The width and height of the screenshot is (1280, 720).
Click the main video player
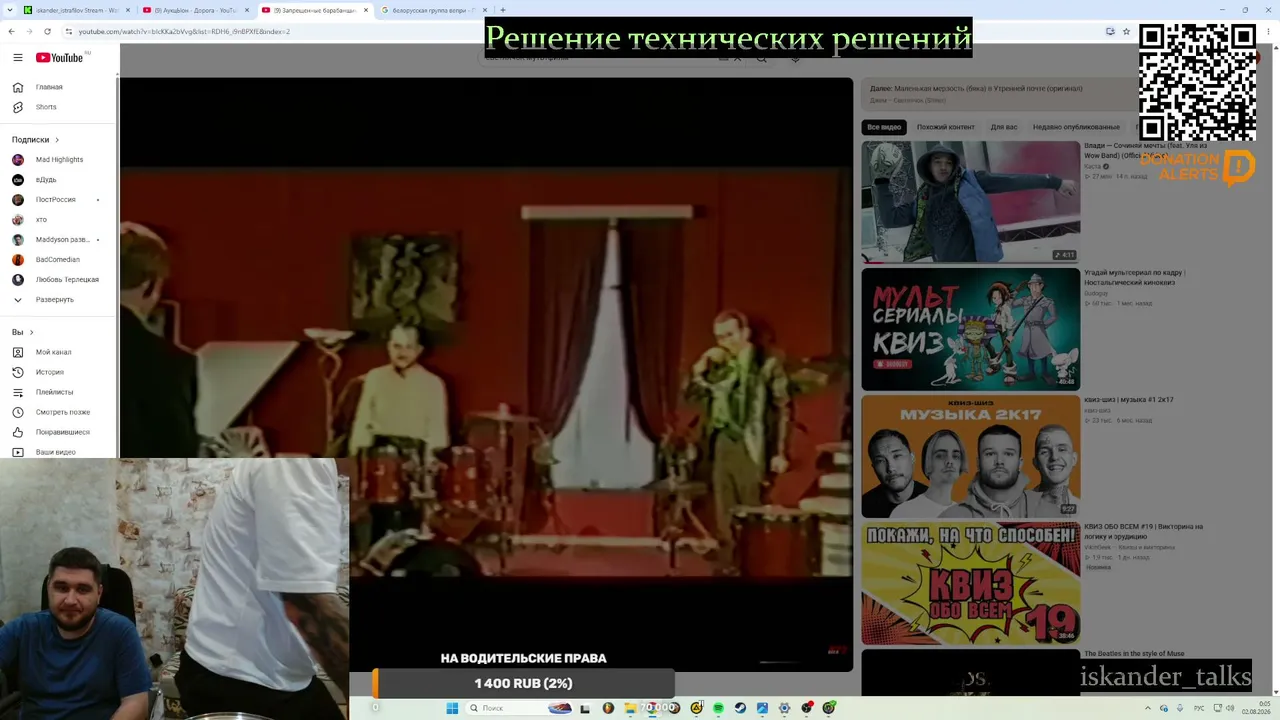point(486,374)
